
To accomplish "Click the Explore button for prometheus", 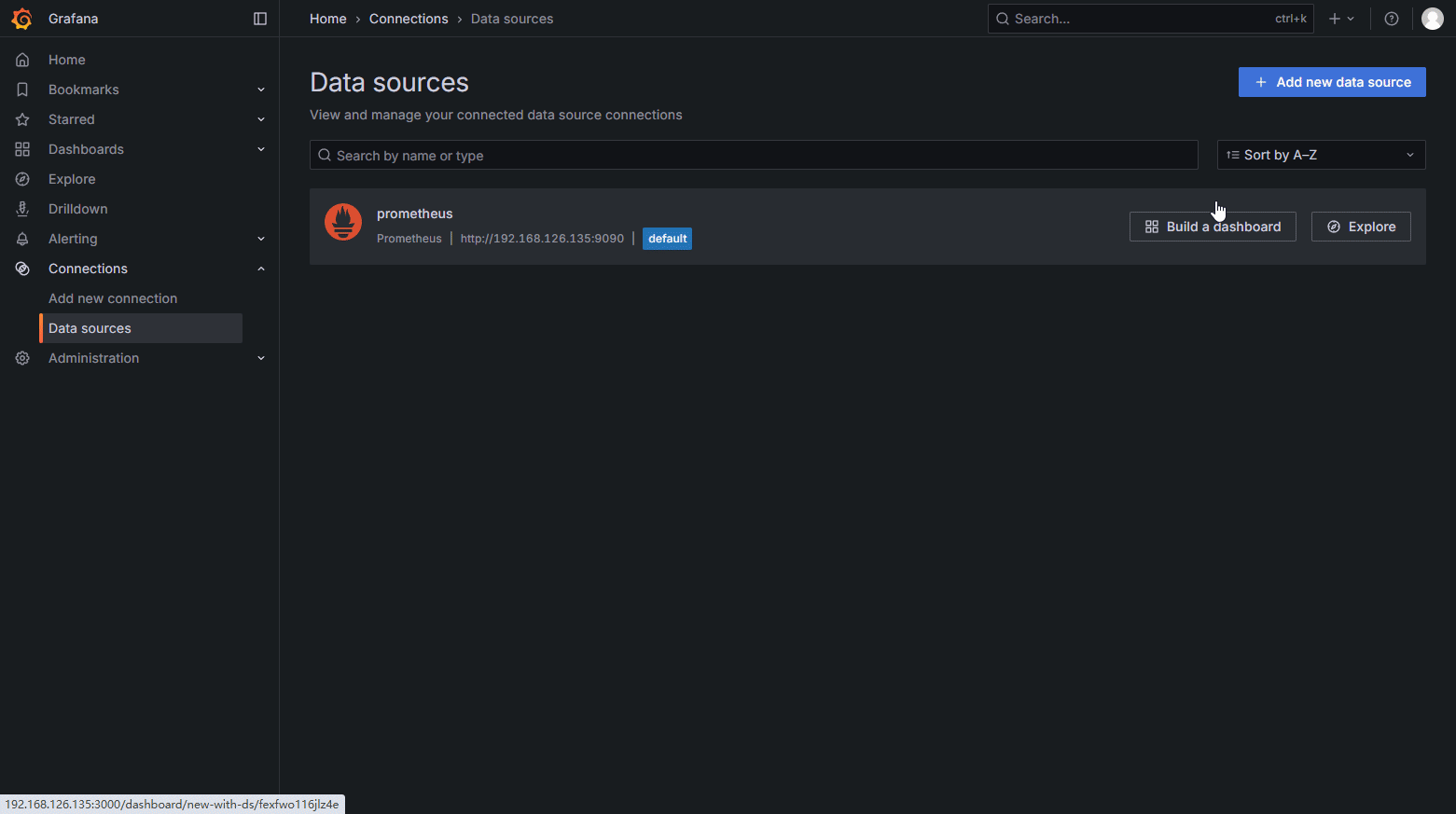I will pyautogui.click(x=1360, y=227).
